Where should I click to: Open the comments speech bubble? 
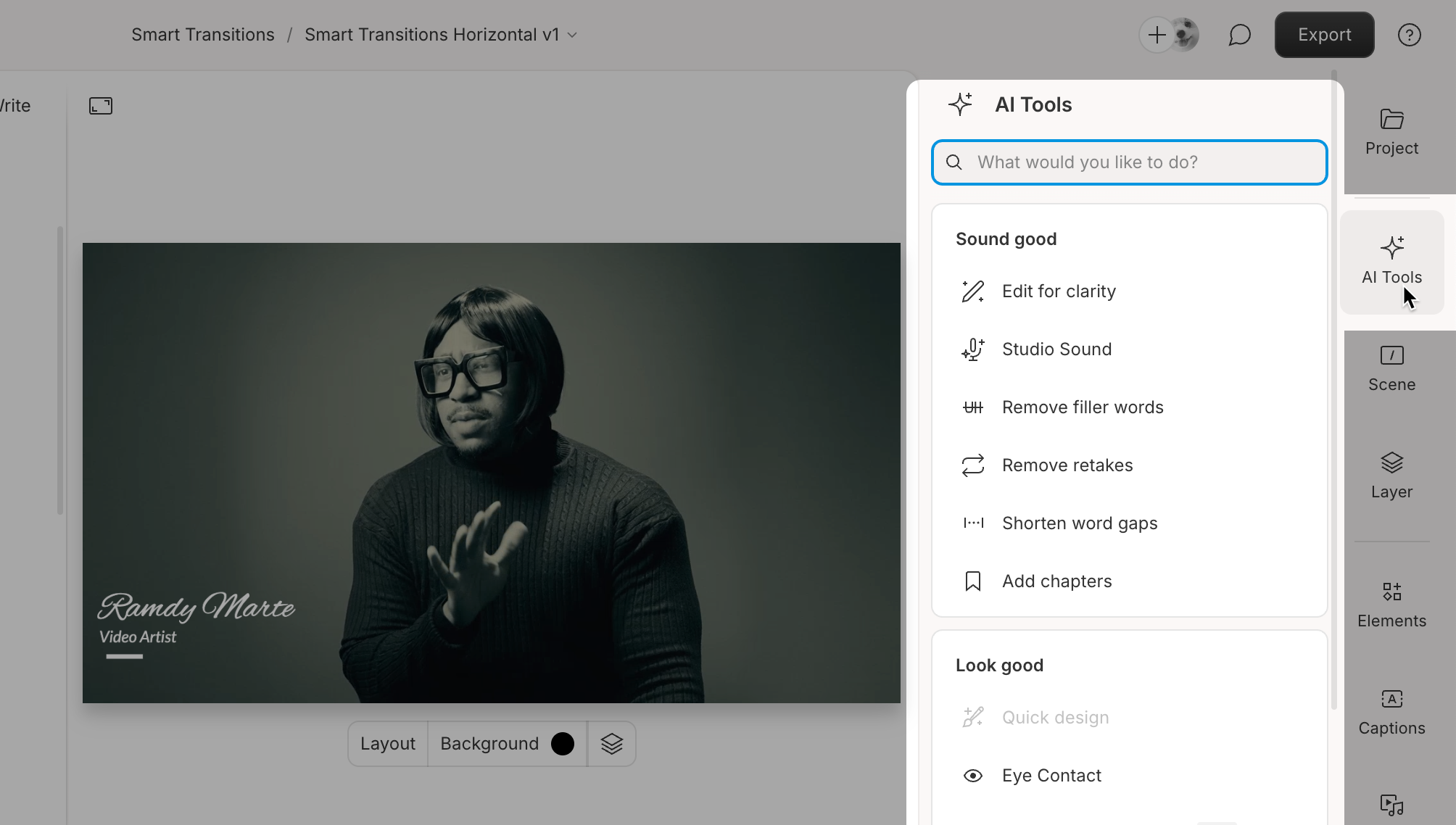pyautogui.click(x=1240, y=35)
